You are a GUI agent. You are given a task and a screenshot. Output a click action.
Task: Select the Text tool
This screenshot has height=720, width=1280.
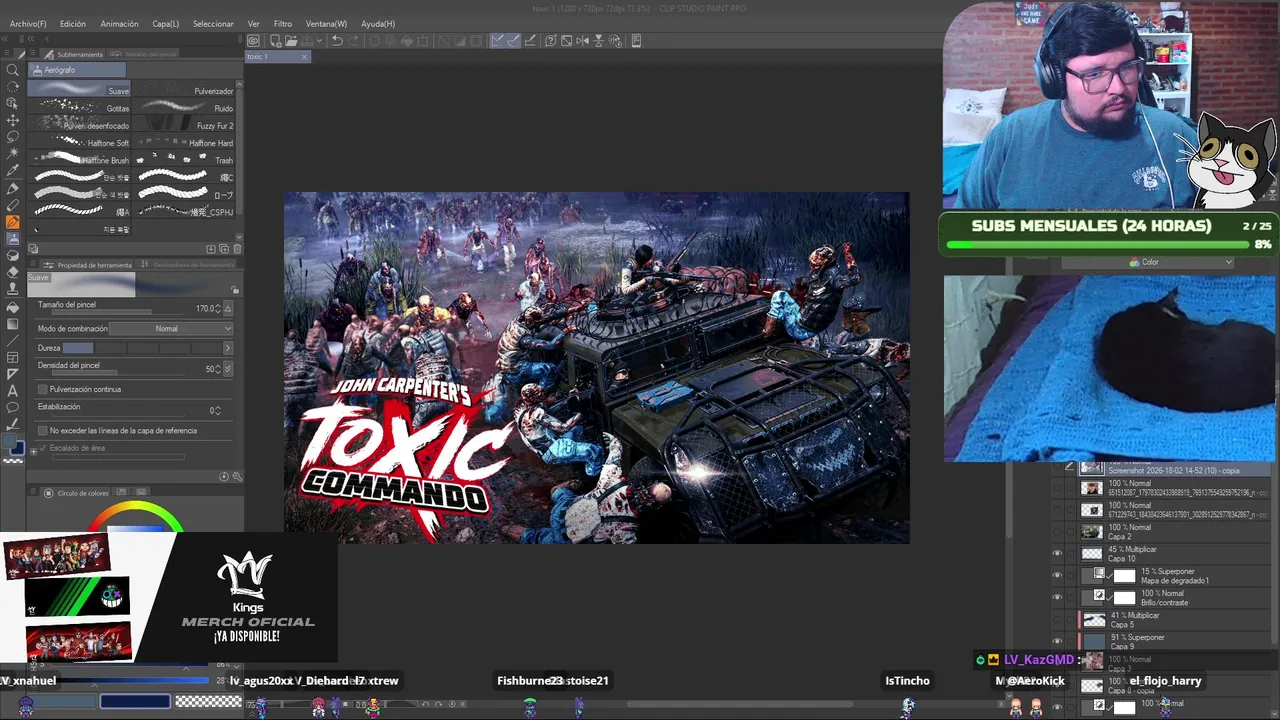click(13, 391)
